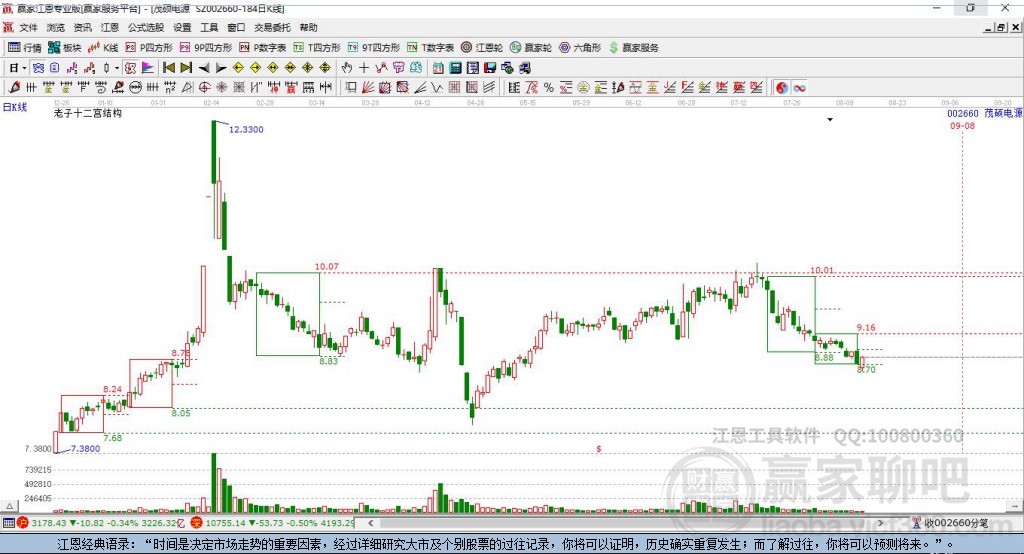Screen dimensions: 1024x554
Task: Click the 板块 toolbar button
Action: [x=65, y=48]
